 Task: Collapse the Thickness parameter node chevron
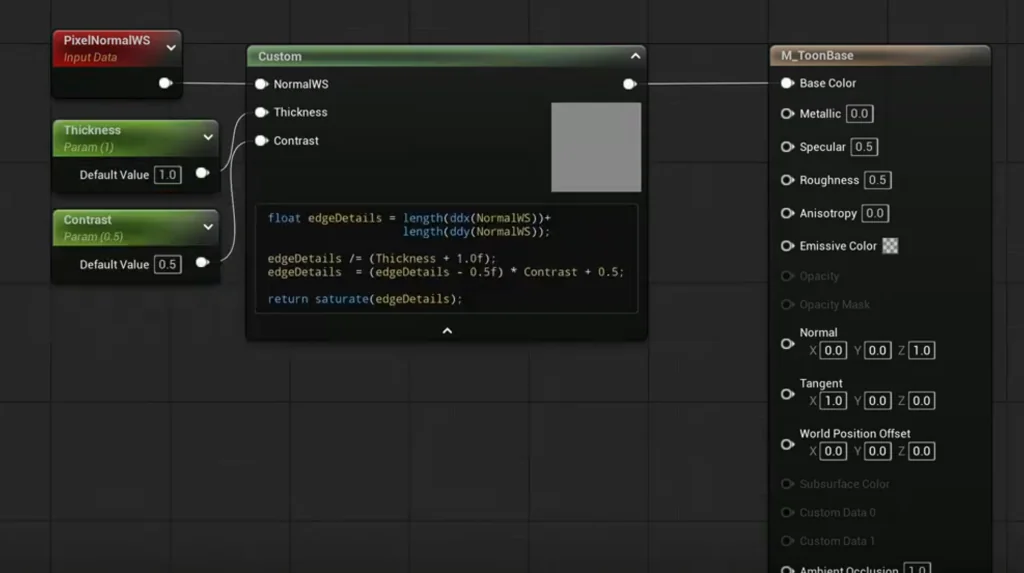pyautogui.click(x=208, y=137)
